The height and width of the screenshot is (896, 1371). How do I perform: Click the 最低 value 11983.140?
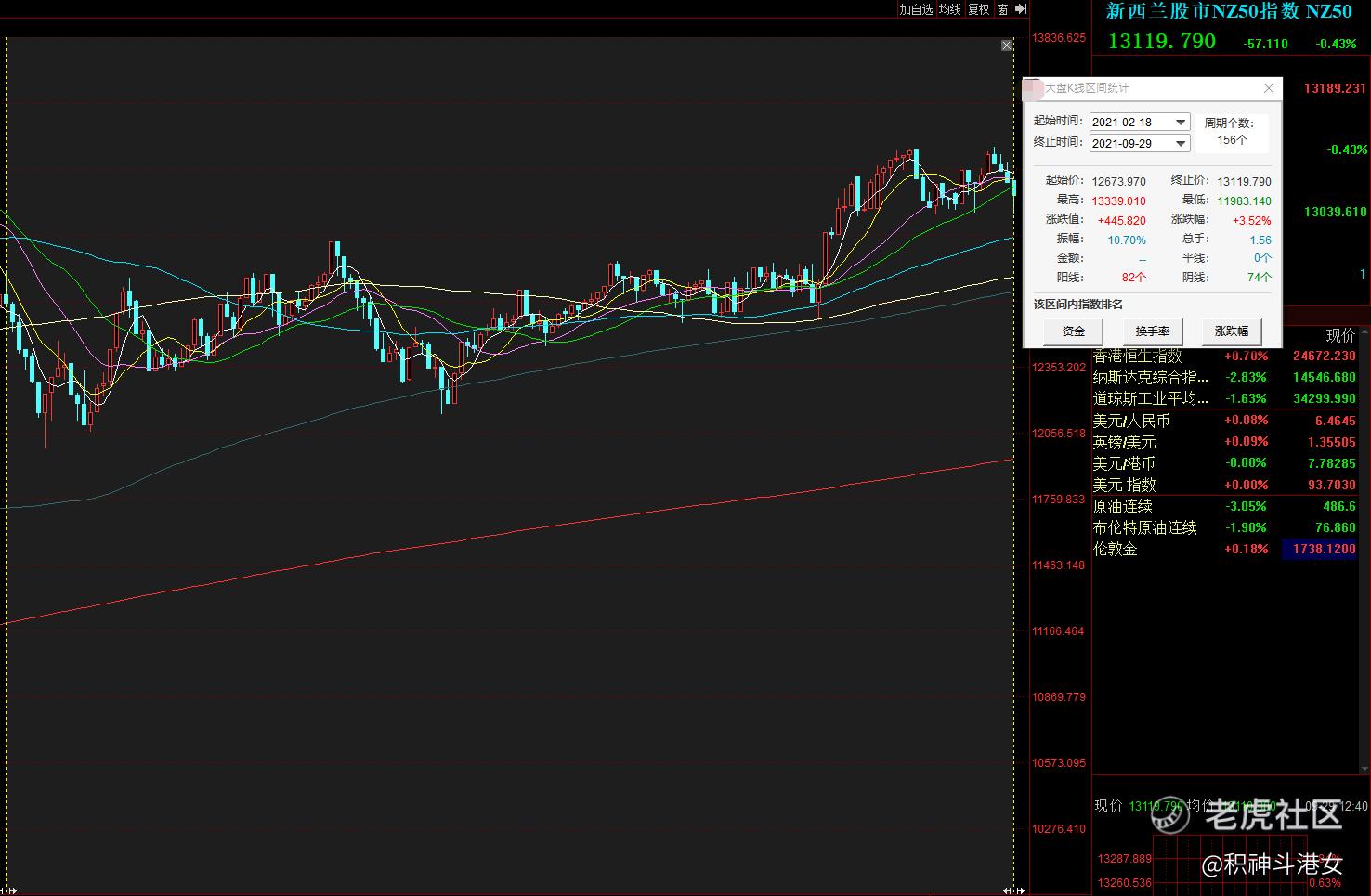point(1244,201)
